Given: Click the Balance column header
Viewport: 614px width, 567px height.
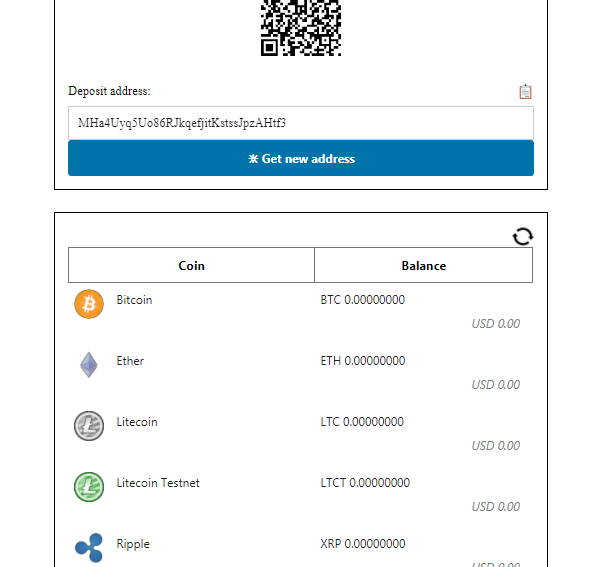Looking at the screenshot, I should pos(423,265).
